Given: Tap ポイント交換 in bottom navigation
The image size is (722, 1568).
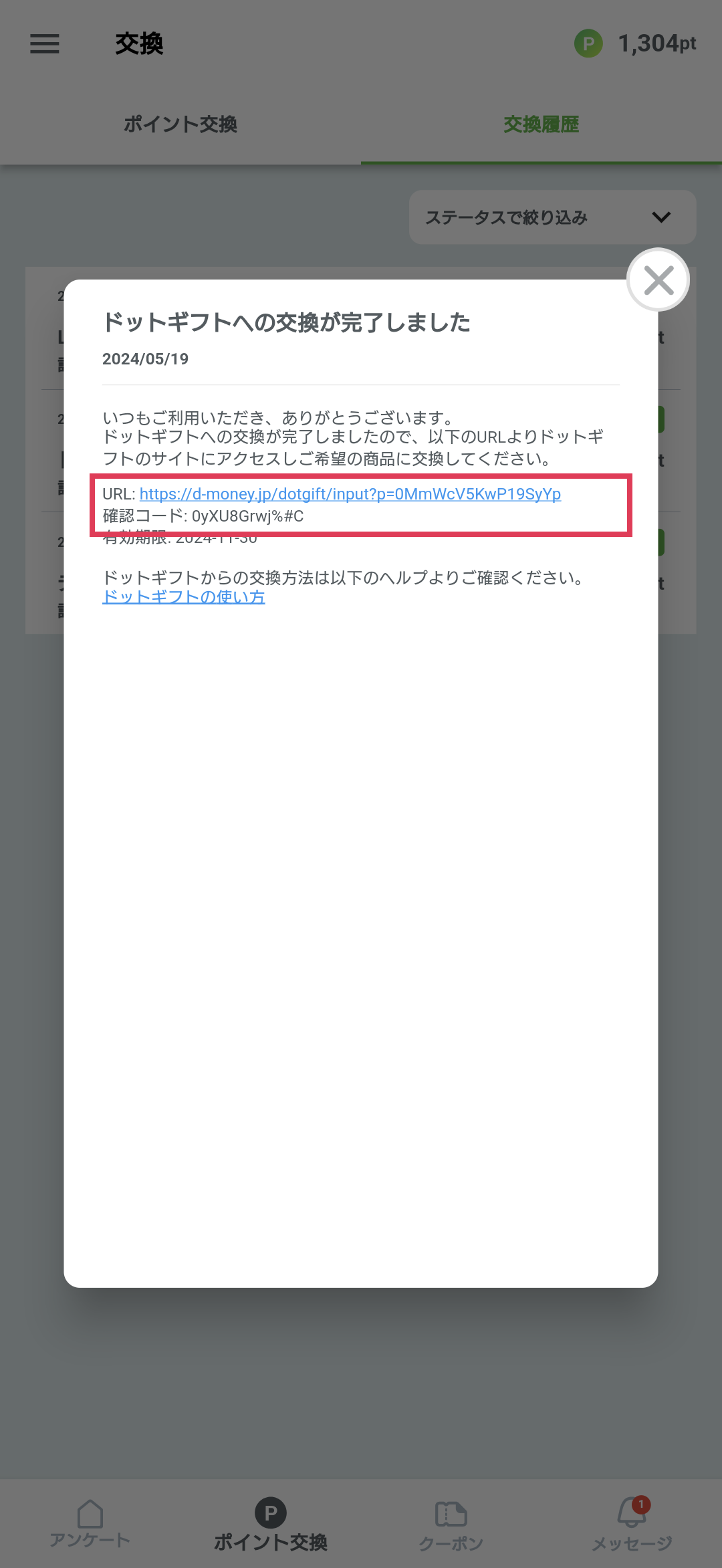Looking at the screenshot, I should (271, 1525).
